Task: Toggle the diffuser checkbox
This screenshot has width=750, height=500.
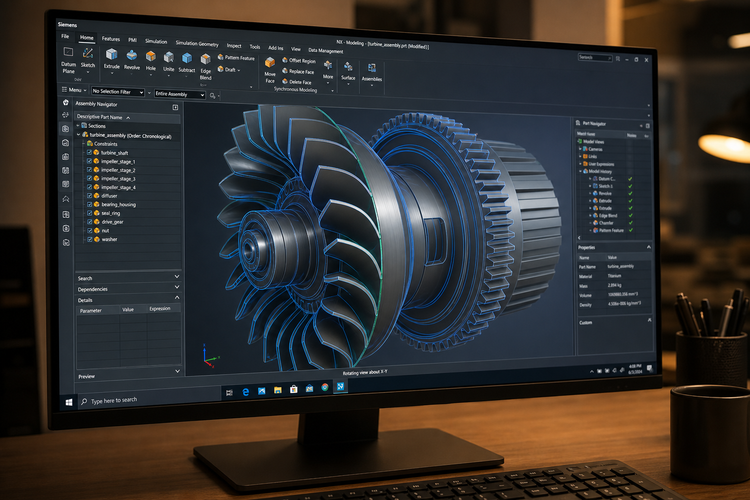Action: (89, 195)
